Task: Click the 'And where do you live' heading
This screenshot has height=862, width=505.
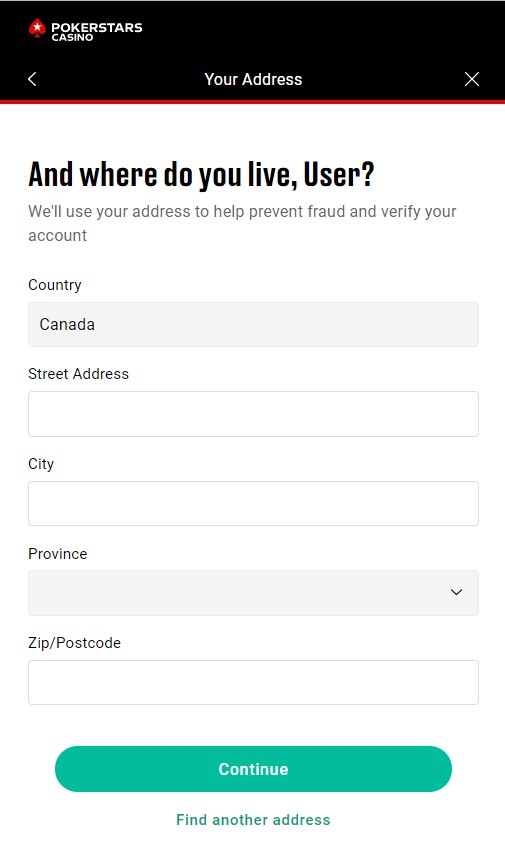Action: tap(201, 174)
